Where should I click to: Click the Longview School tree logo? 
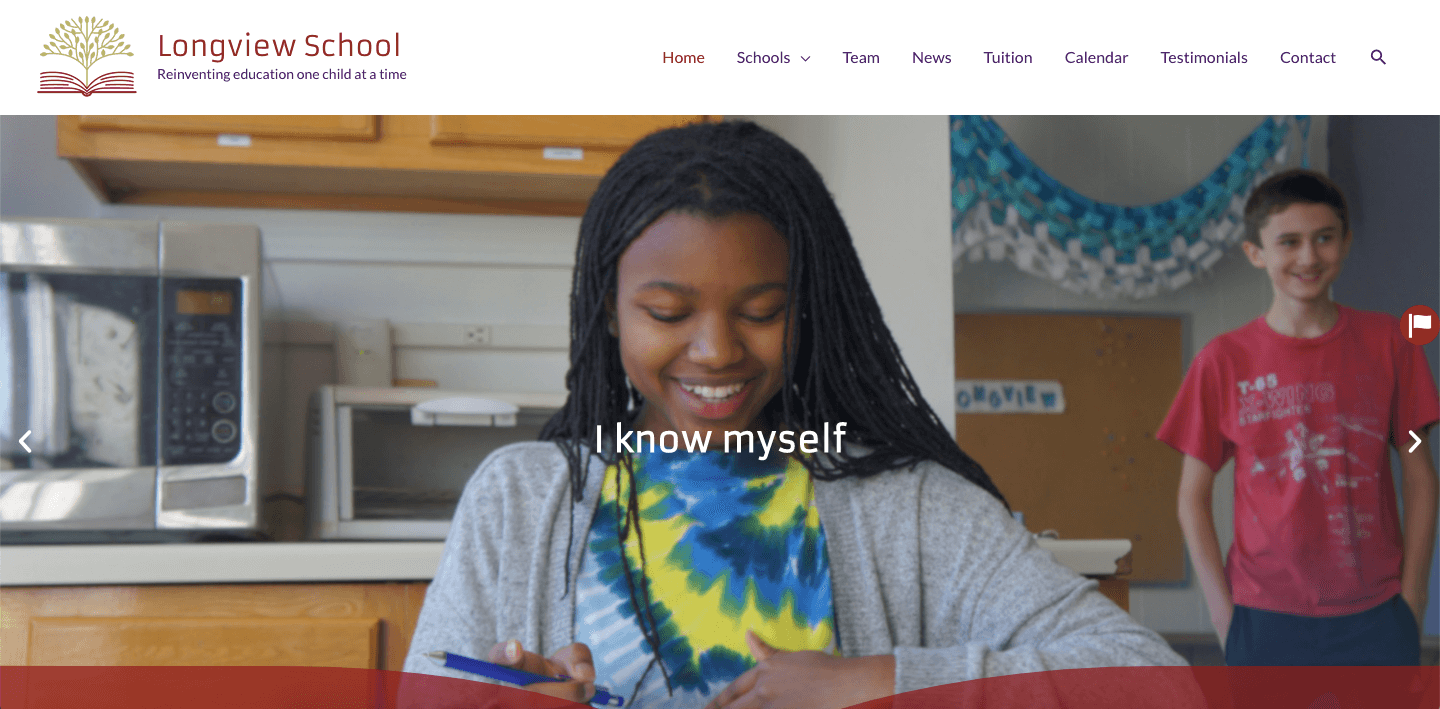tap(87, 57)
